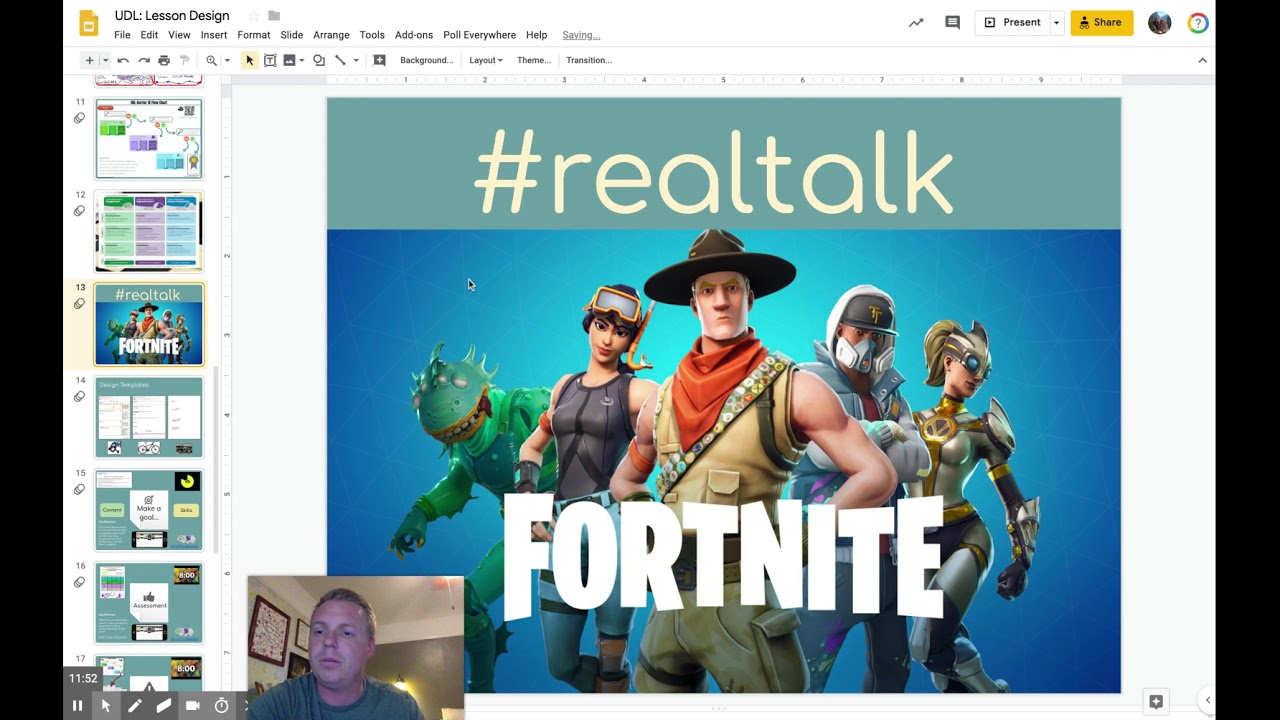Open the Layout dropdown
This screenshot has width=1280, height=720.
click(486, 60)
